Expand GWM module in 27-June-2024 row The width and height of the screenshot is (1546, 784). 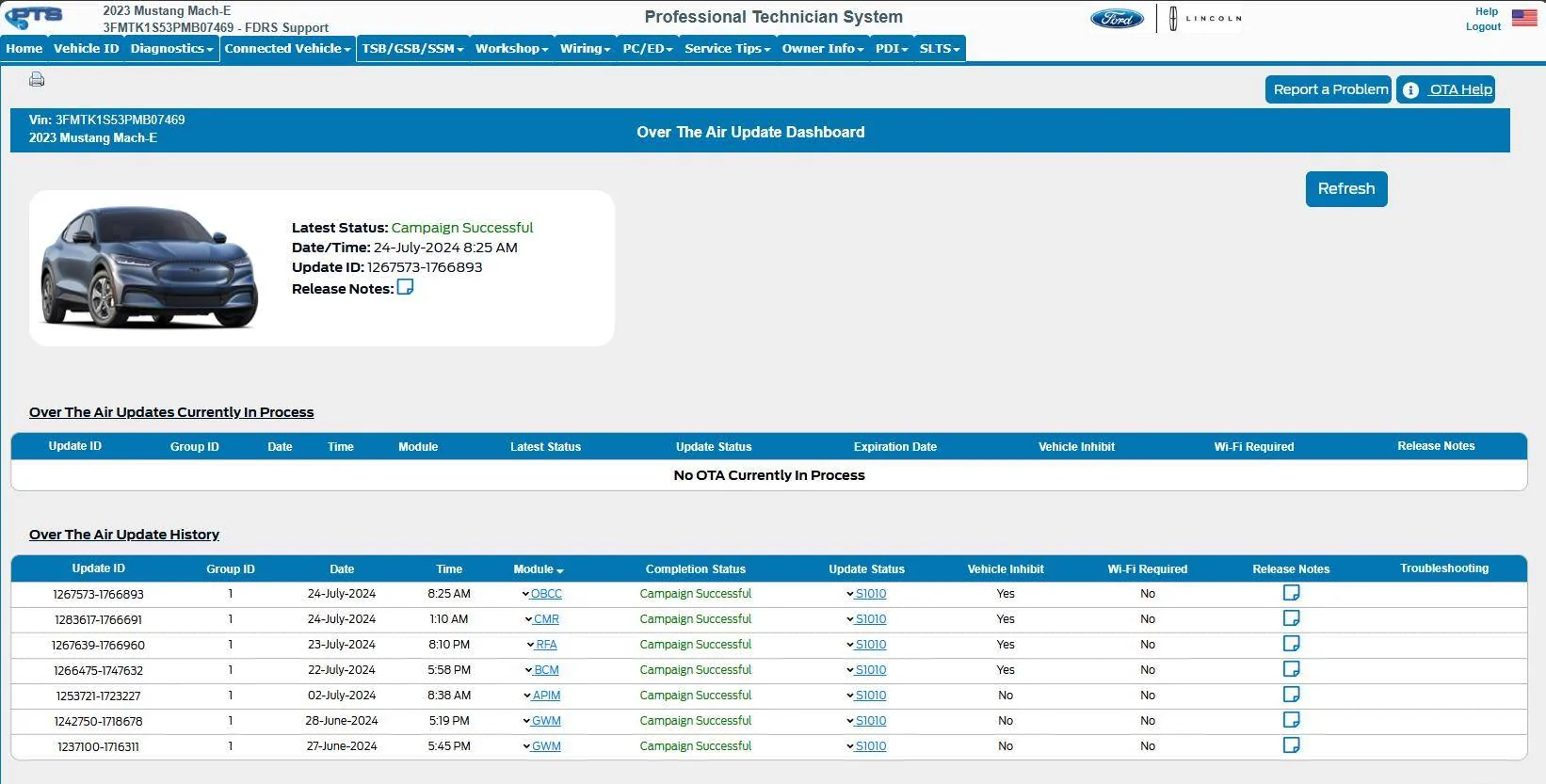[542, 746]
